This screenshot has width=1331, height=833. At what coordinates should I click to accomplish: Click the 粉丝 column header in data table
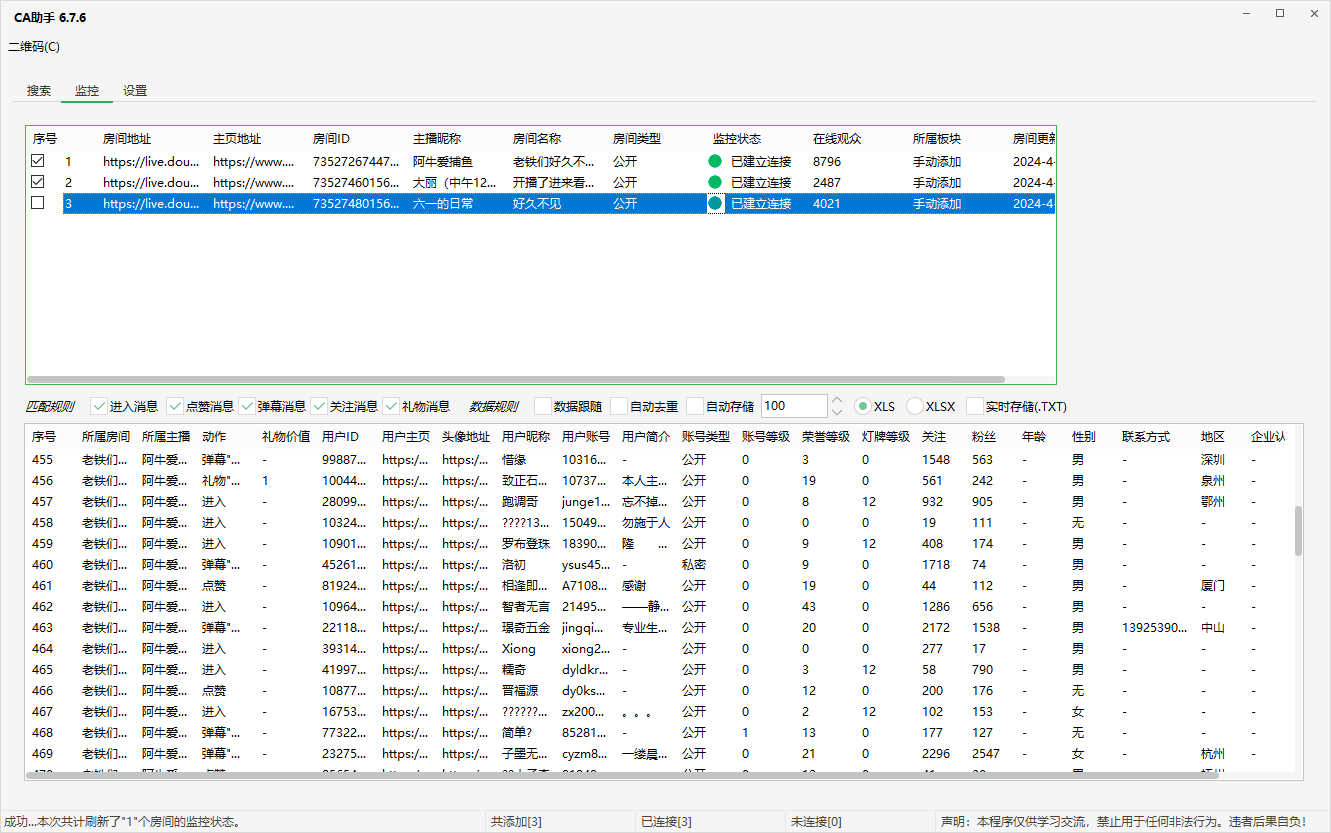984,437
